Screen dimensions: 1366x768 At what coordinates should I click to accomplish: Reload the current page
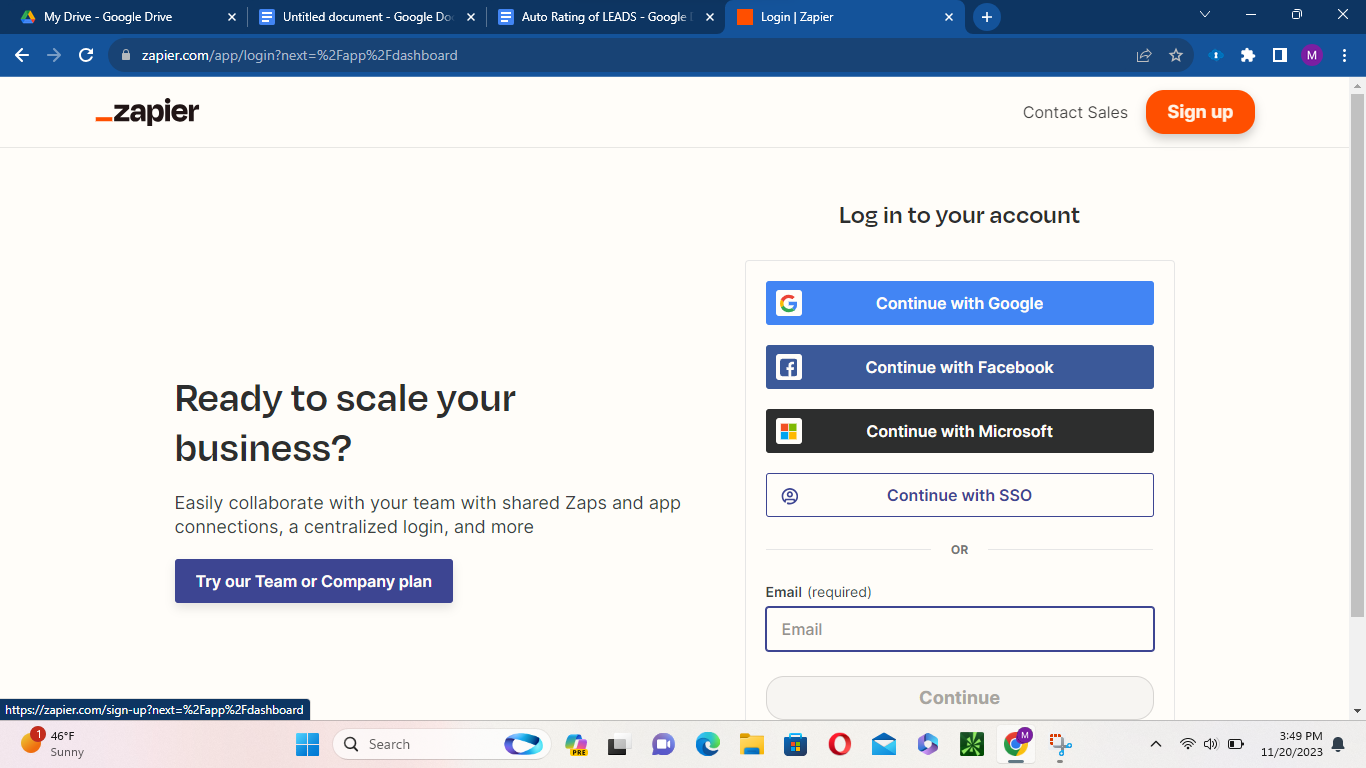tap(86, 55)
